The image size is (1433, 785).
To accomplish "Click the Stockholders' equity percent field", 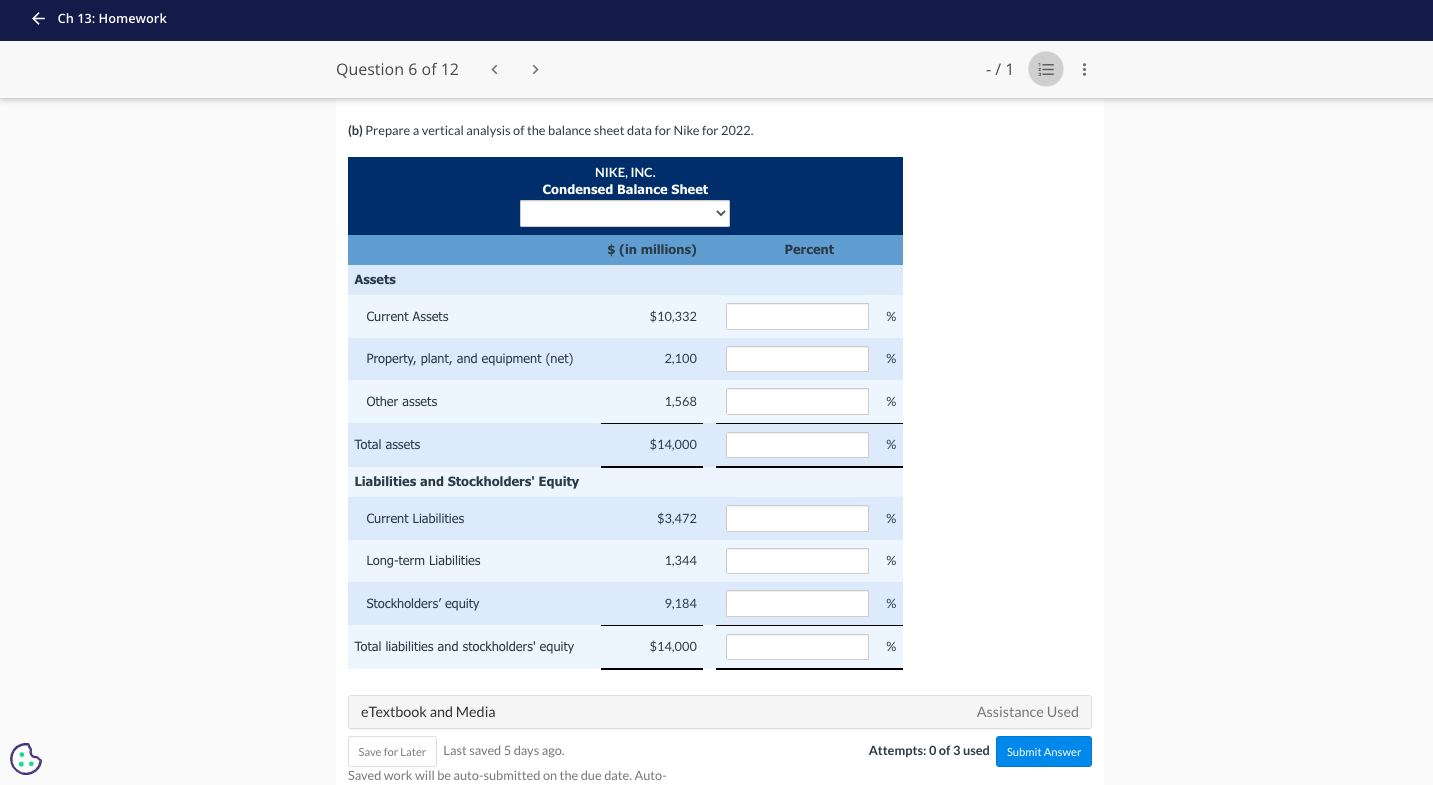I will click(x=797, y=603).
